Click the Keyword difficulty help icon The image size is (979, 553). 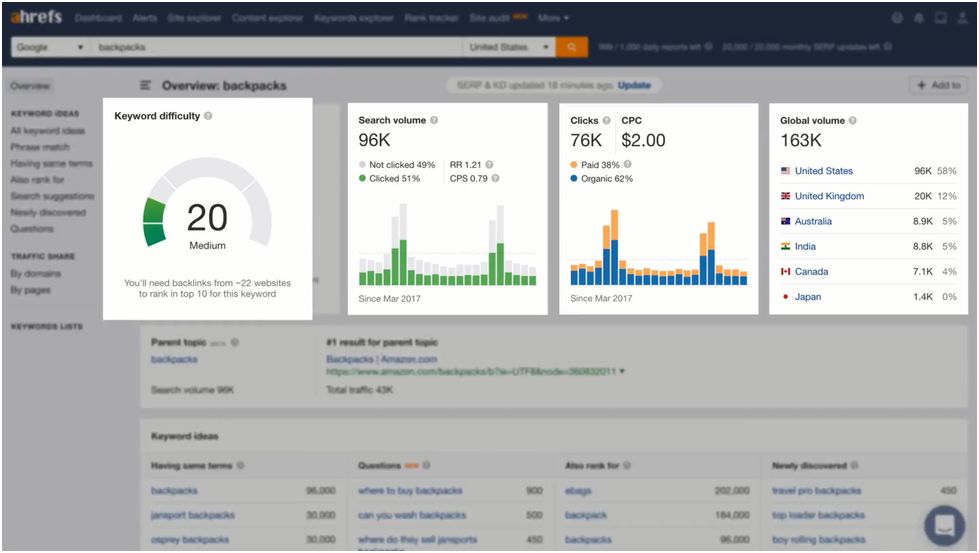[208, 115]
